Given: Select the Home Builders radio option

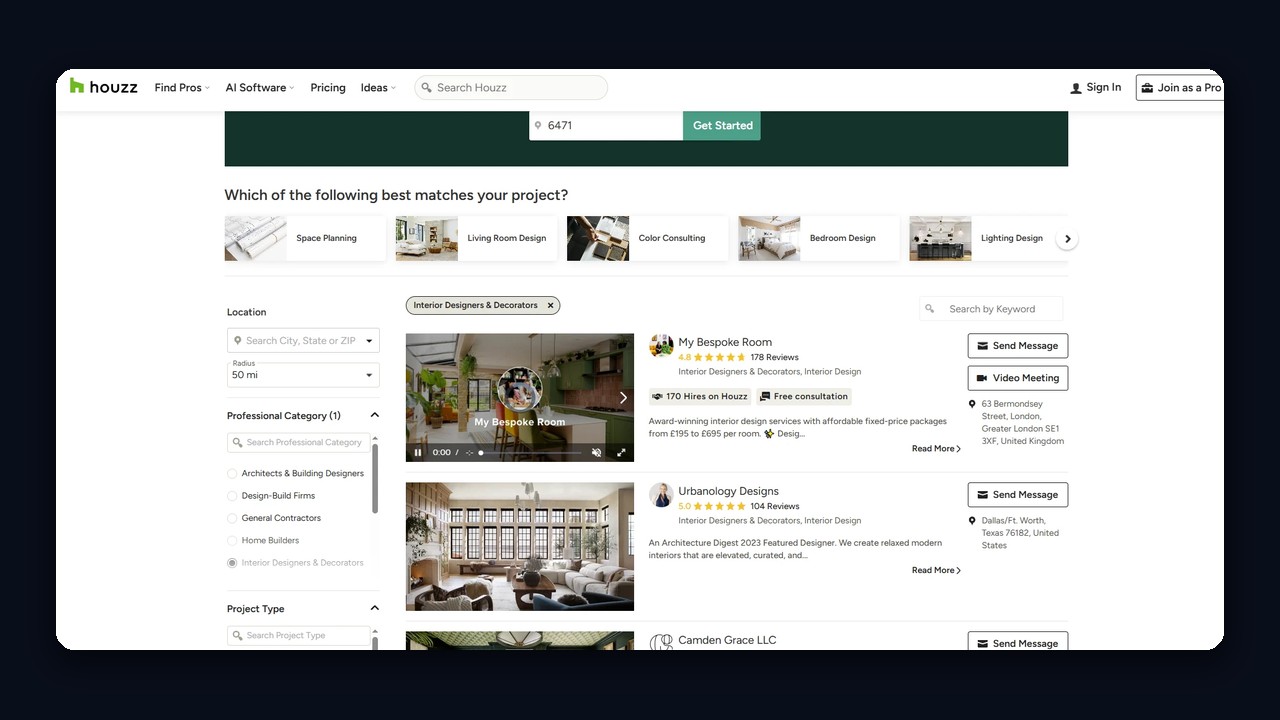Looking at the screenshot, I should [x=232, y=541].
